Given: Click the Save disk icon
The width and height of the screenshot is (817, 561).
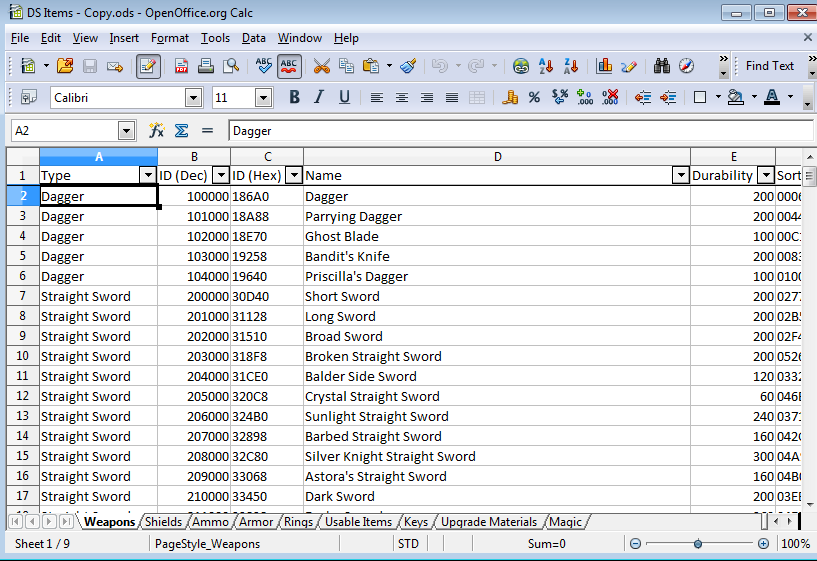Looking at the screenshot, I should click(x=90, y=66).
